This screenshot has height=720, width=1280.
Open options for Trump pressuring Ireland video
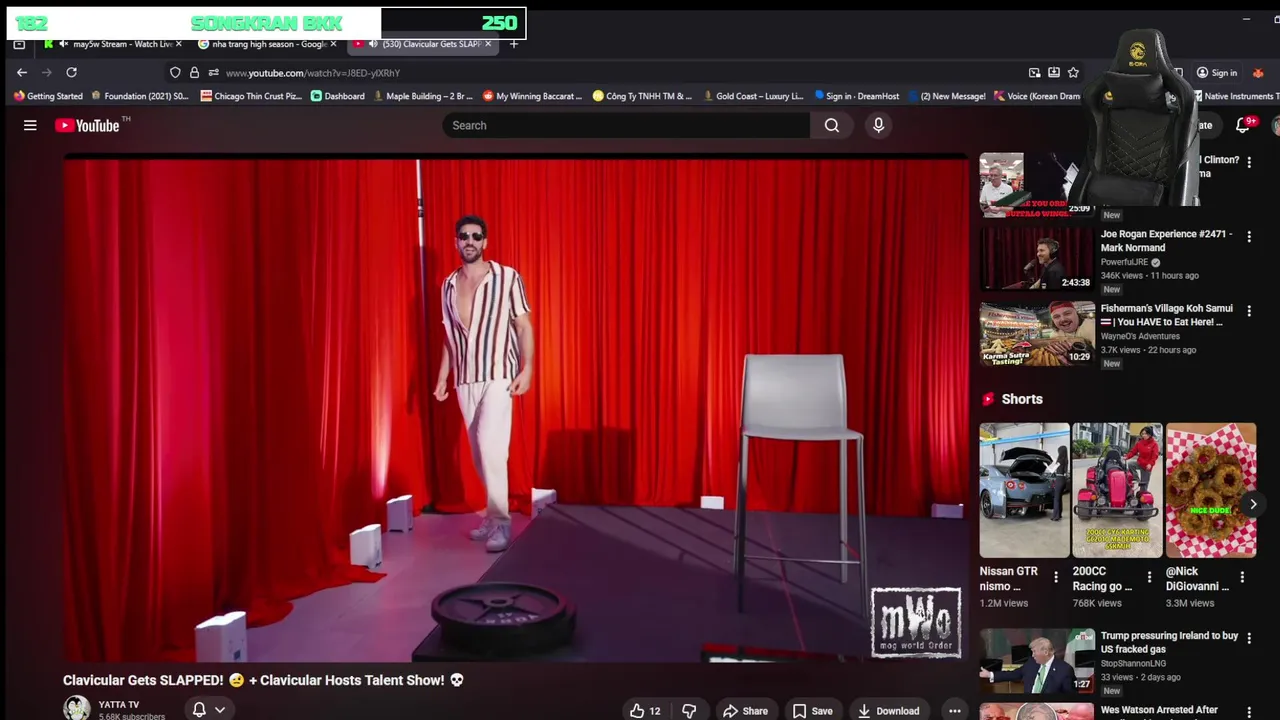point(1249,638)
